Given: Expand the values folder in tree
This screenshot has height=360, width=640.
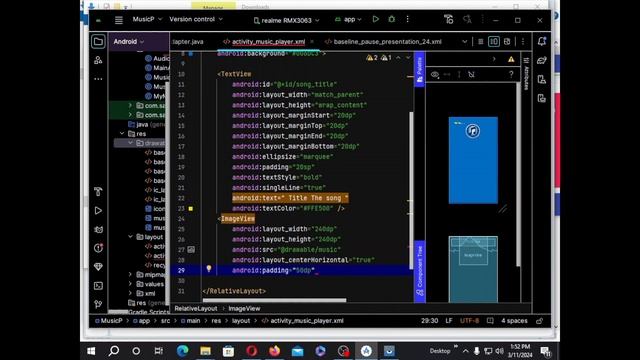Looking at the screenshot, I should pyautogui.click(x=130, y=284).
